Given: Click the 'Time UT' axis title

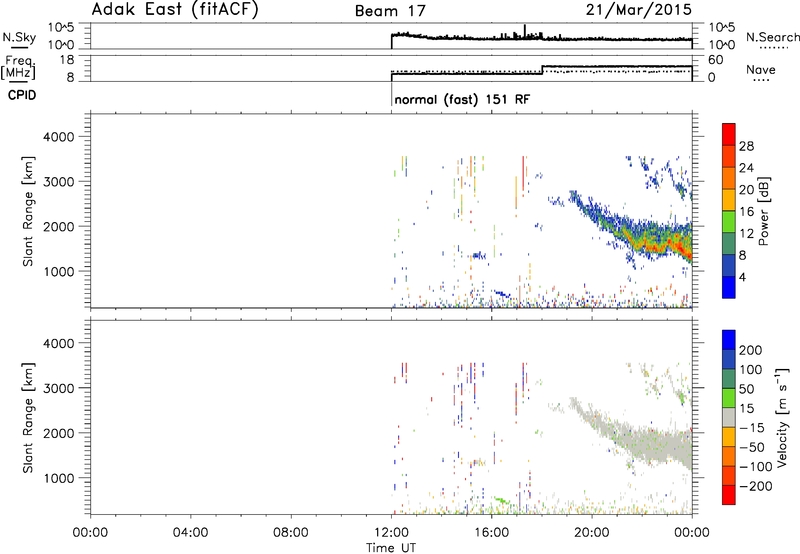Looking at the screenshot, I should click(x=391, y=548).
